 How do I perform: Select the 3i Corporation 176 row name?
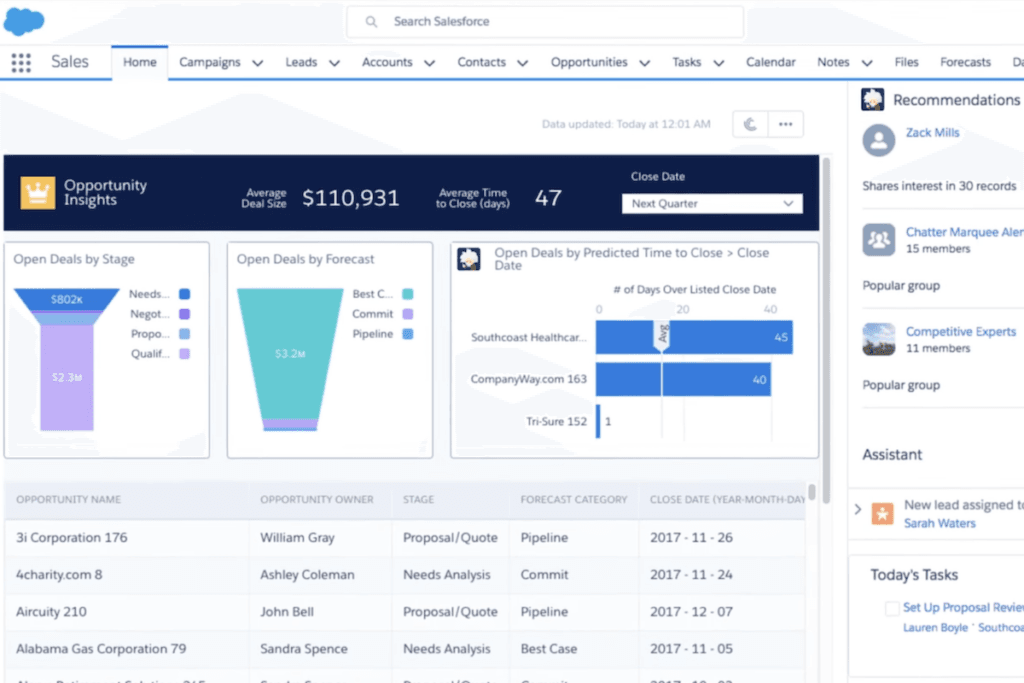point(72,537)
